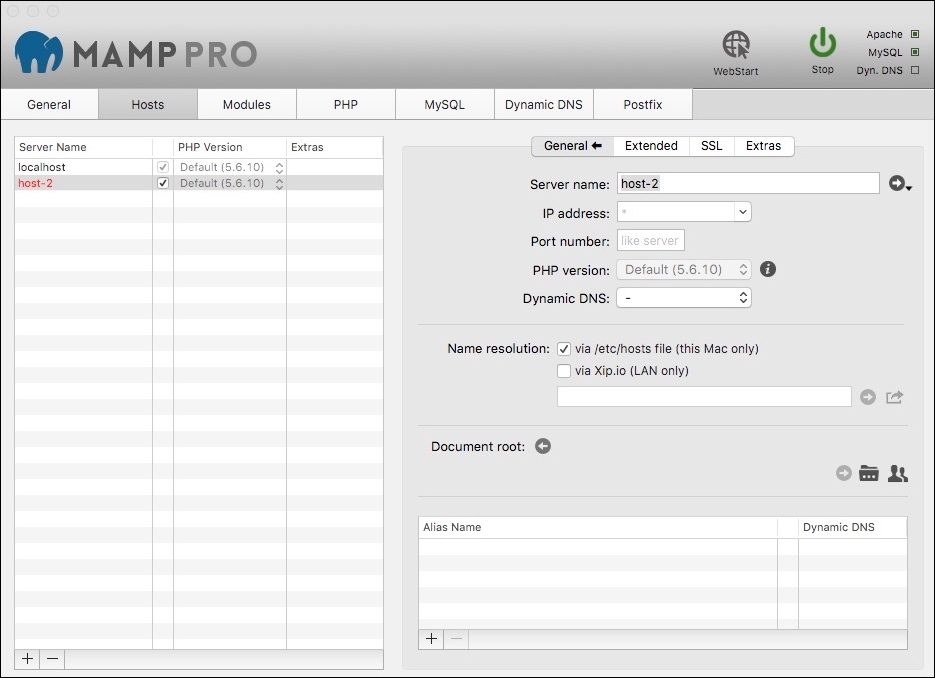Click the MySQL status indicator

tap(915, 52)
